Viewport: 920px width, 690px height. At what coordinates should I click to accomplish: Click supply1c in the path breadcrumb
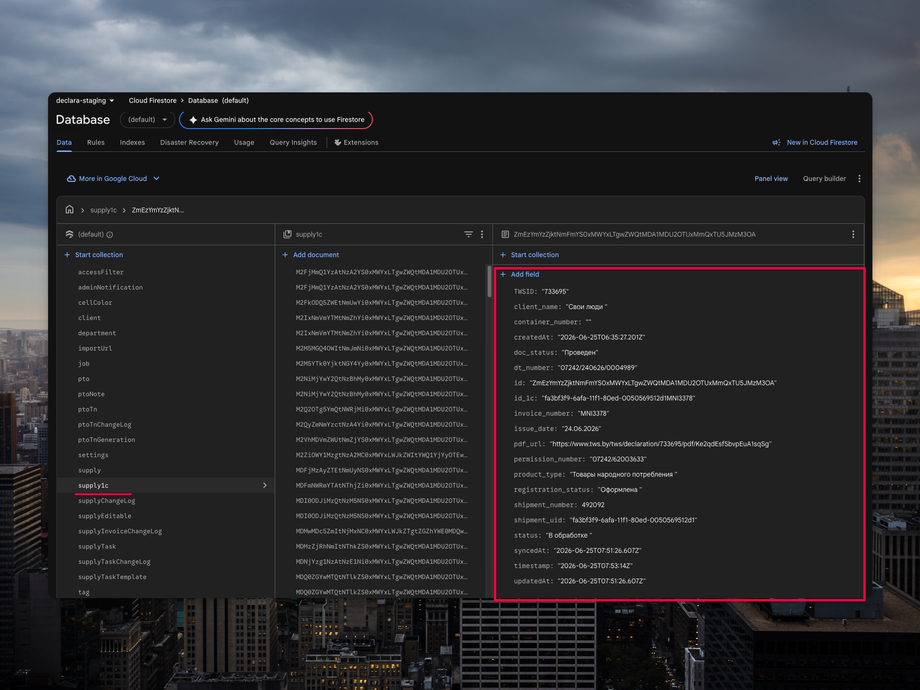[x=103, y=210]
